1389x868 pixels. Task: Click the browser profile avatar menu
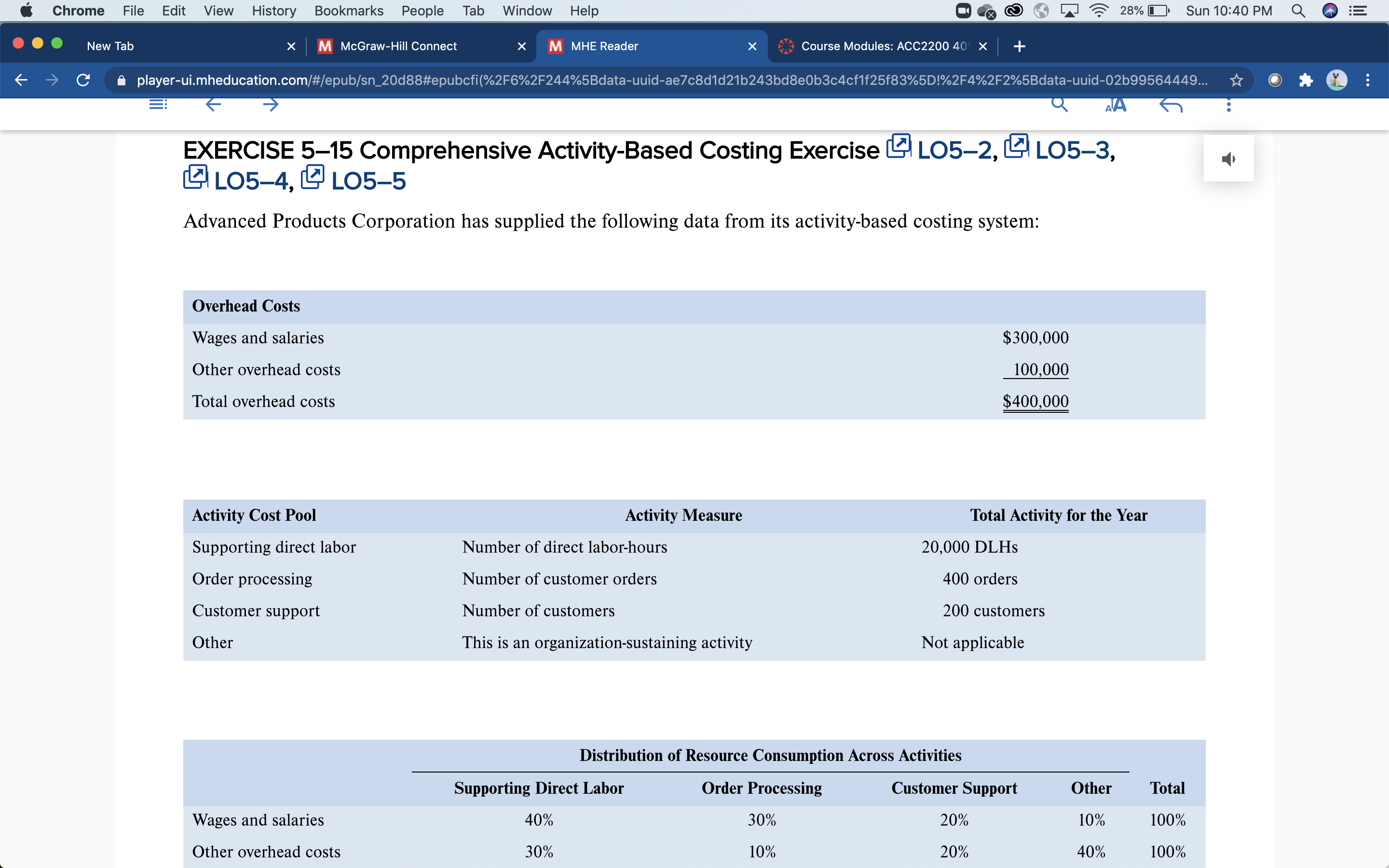1338,81
